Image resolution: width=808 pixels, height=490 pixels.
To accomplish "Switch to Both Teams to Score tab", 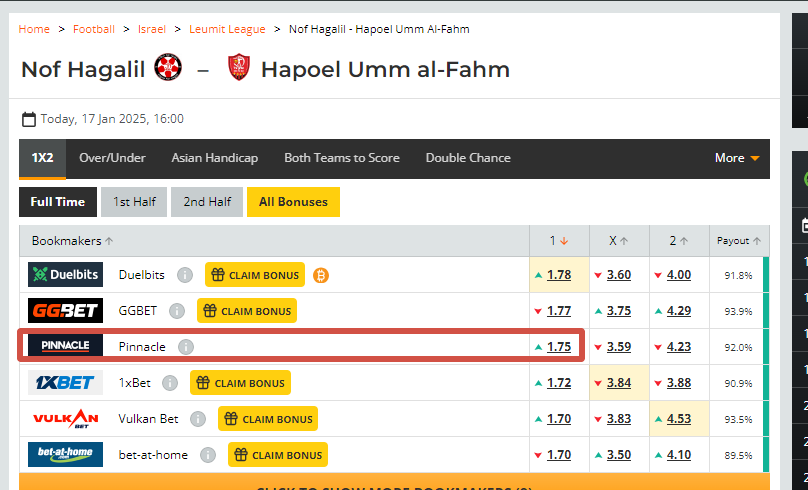I will coord(342,158).
